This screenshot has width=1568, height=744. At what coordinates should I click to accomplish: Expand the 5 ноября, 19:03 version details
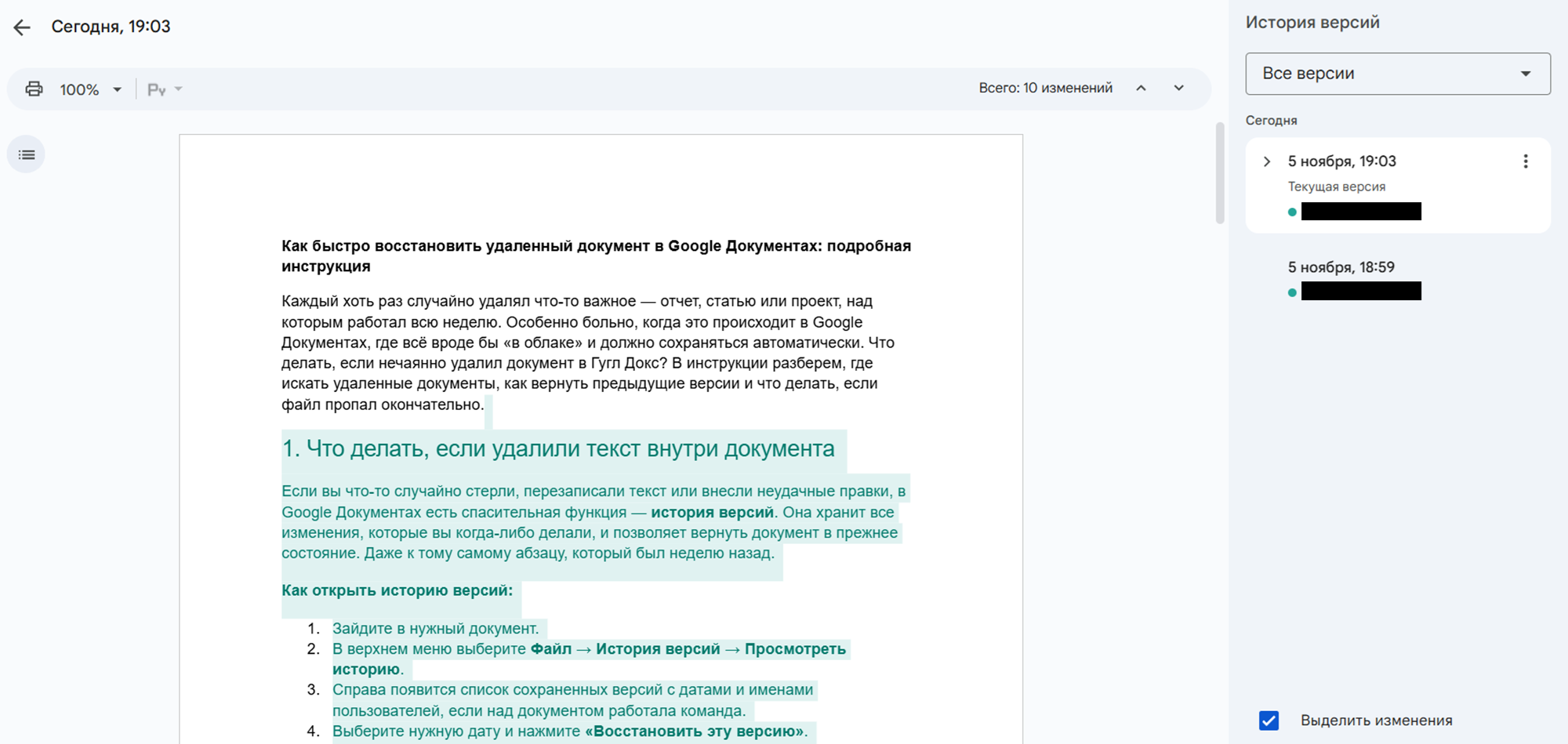click(x=1267, y=162)
